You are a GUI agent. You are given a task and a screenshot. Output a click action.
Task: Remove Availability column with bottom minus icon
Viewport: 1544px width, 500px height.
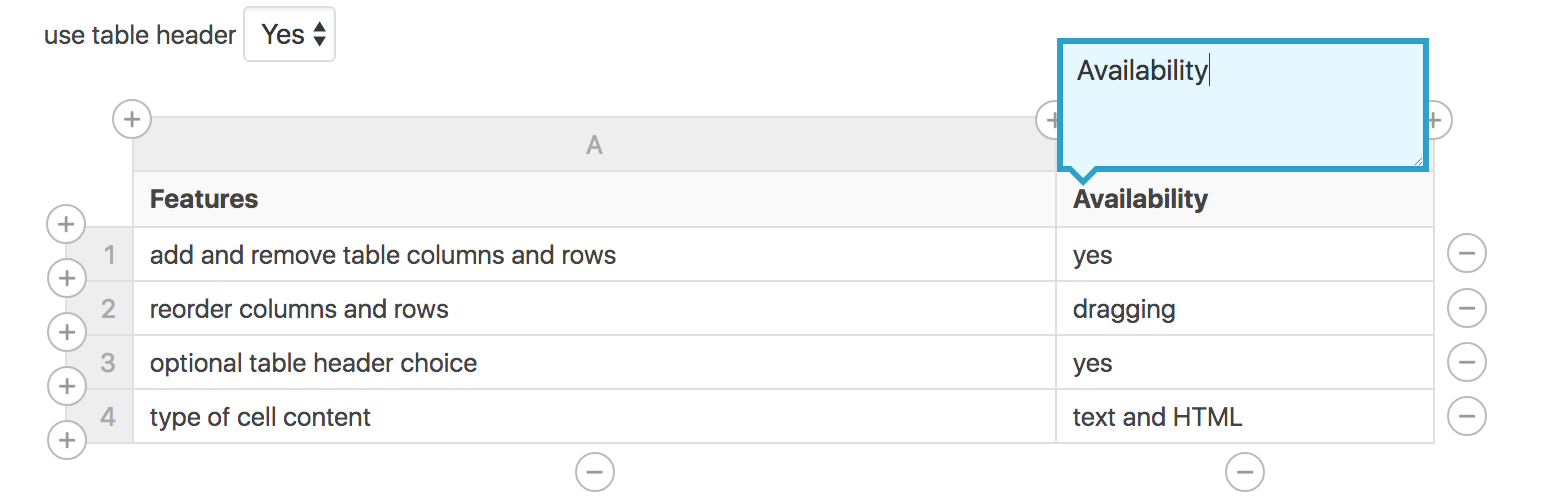click(x=1245, y=471)
